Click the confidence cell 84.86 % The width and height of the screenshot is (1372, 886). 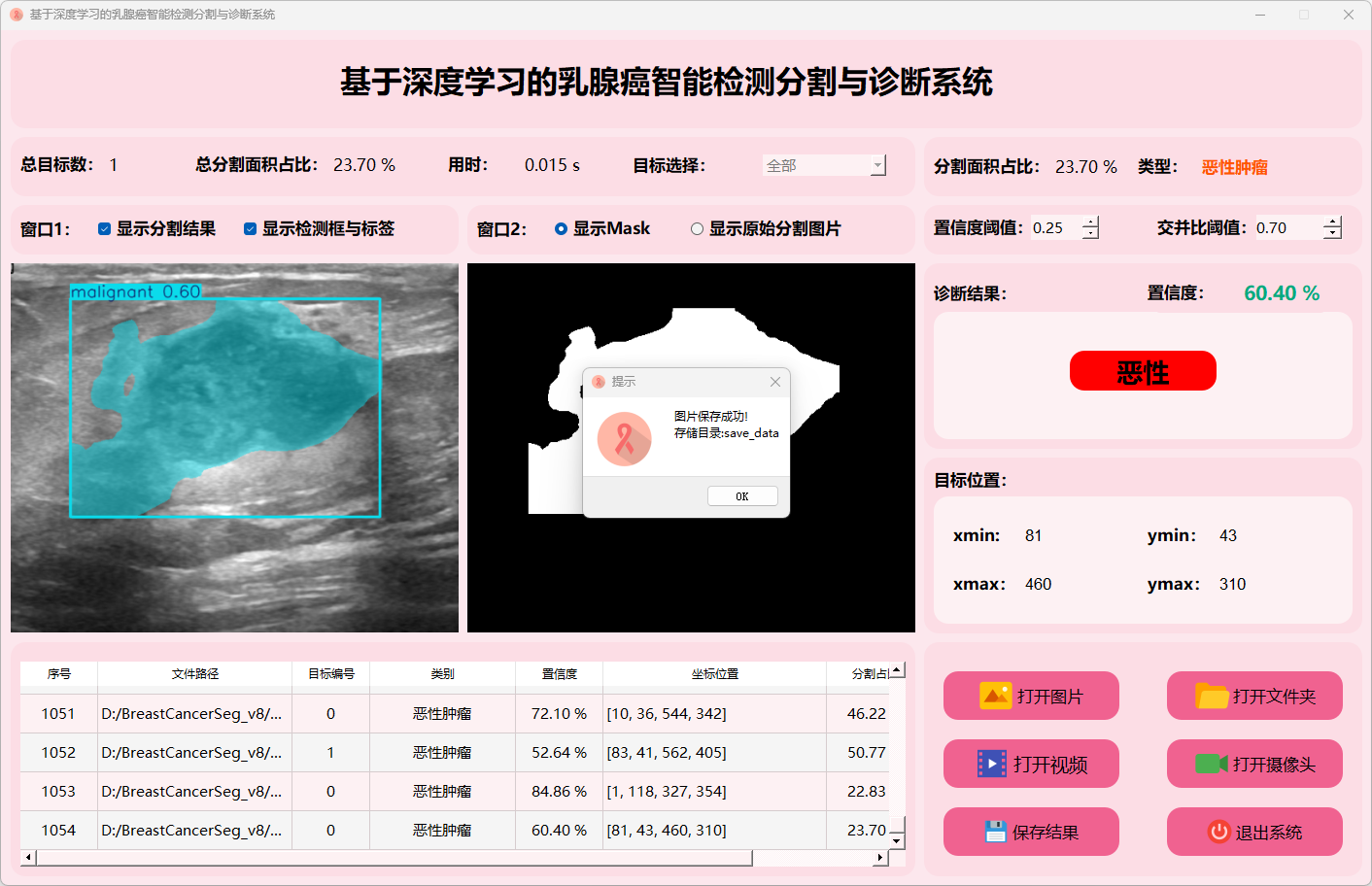[560, 792]
